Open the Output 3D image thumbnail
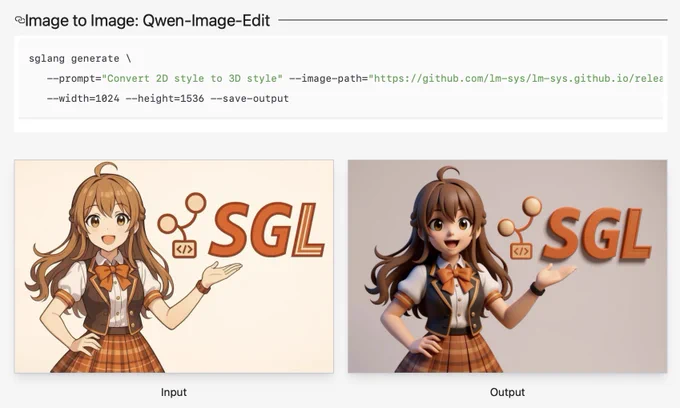The width and height of the screenshot is (680, 408). [507, 266]
